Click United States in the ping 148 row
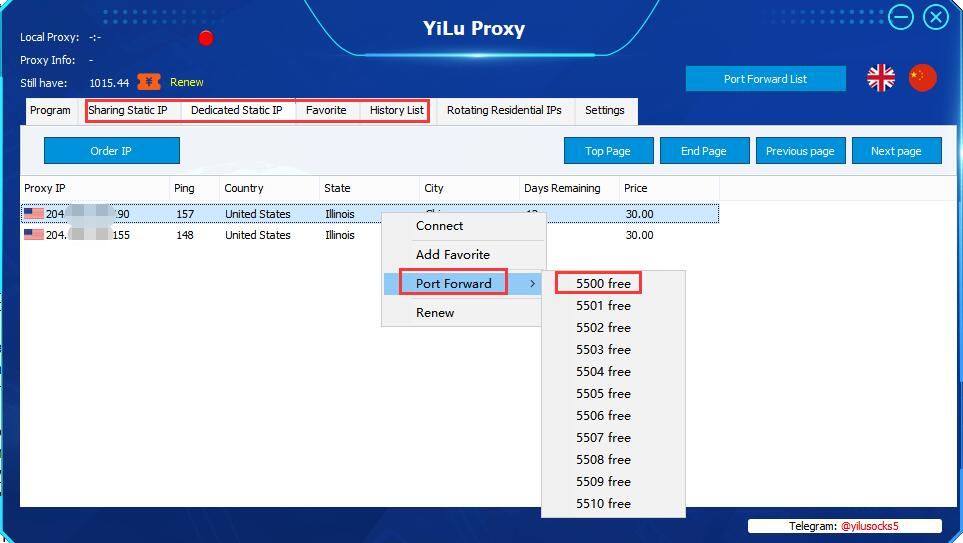Viewport: 963px width, 543px height. coord(257,235)
